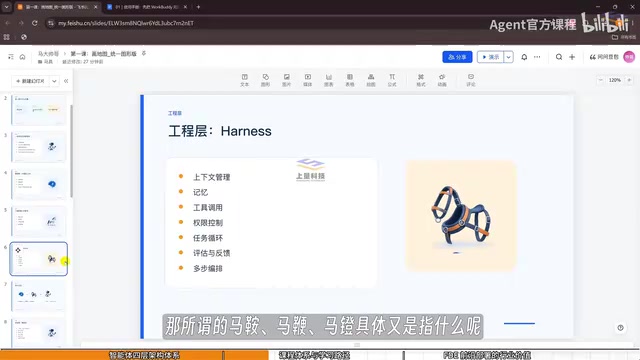Insert media (媒体) from the toolbar
The image size is (640, 360).
[x=308, y=80]
